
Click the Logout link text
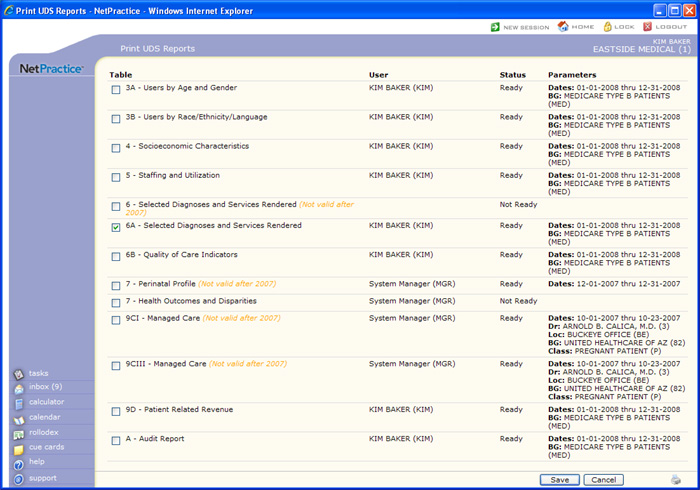(x=671, y=27)
